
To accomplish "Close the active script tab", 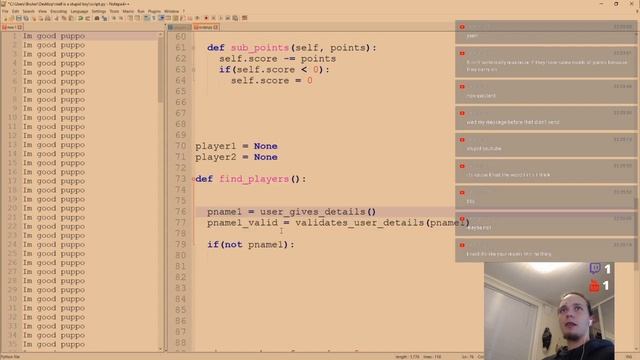I will coord(216,27).
